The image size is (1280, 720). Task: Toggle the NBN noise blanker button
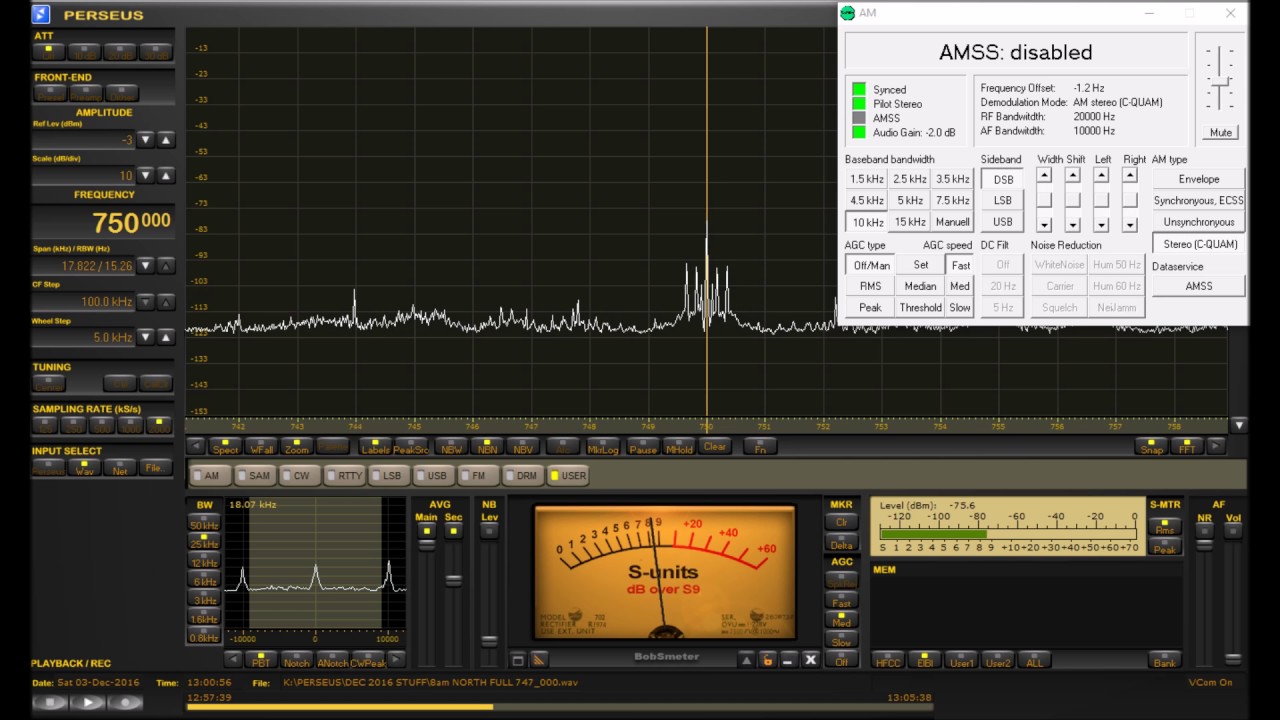point(487,447)
